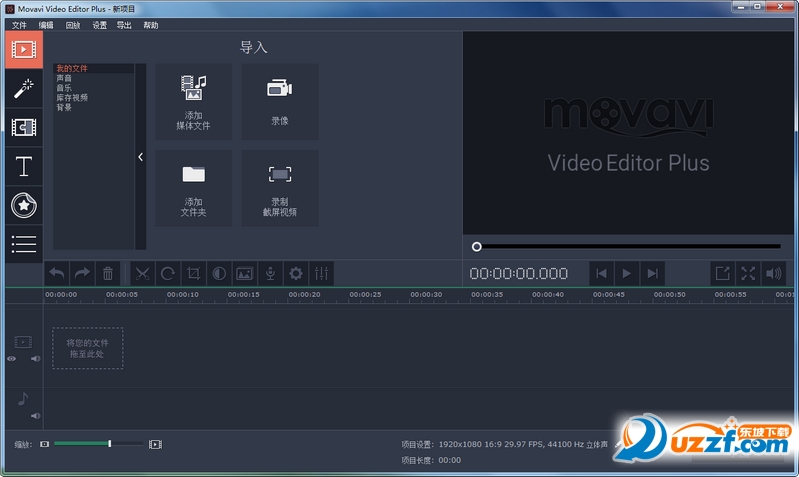799x477 pixels.
Task: Select the Split scissors tool
Action: [x=142, y=274]
